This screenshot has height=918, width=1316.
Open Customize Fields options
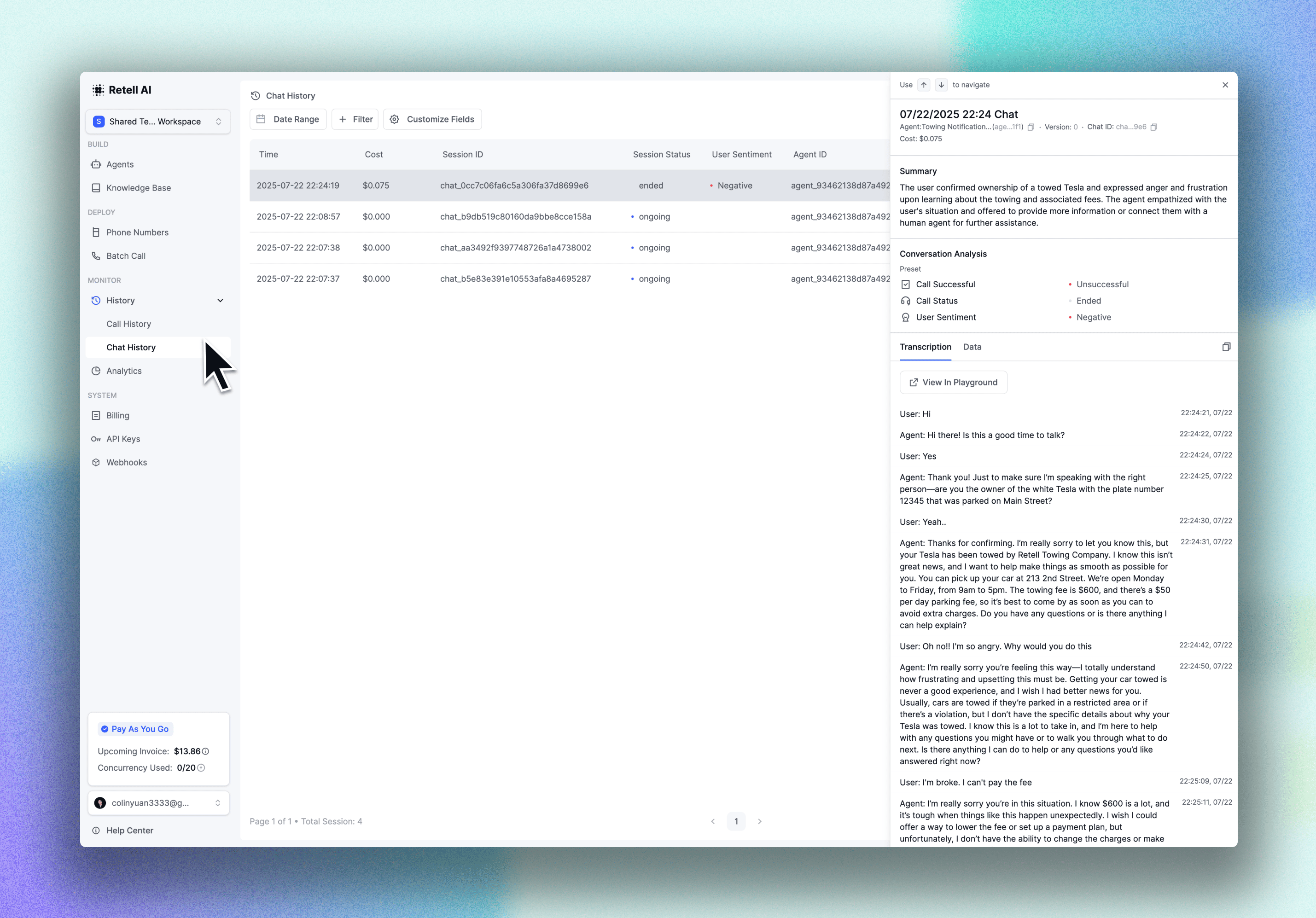(432, 119)
